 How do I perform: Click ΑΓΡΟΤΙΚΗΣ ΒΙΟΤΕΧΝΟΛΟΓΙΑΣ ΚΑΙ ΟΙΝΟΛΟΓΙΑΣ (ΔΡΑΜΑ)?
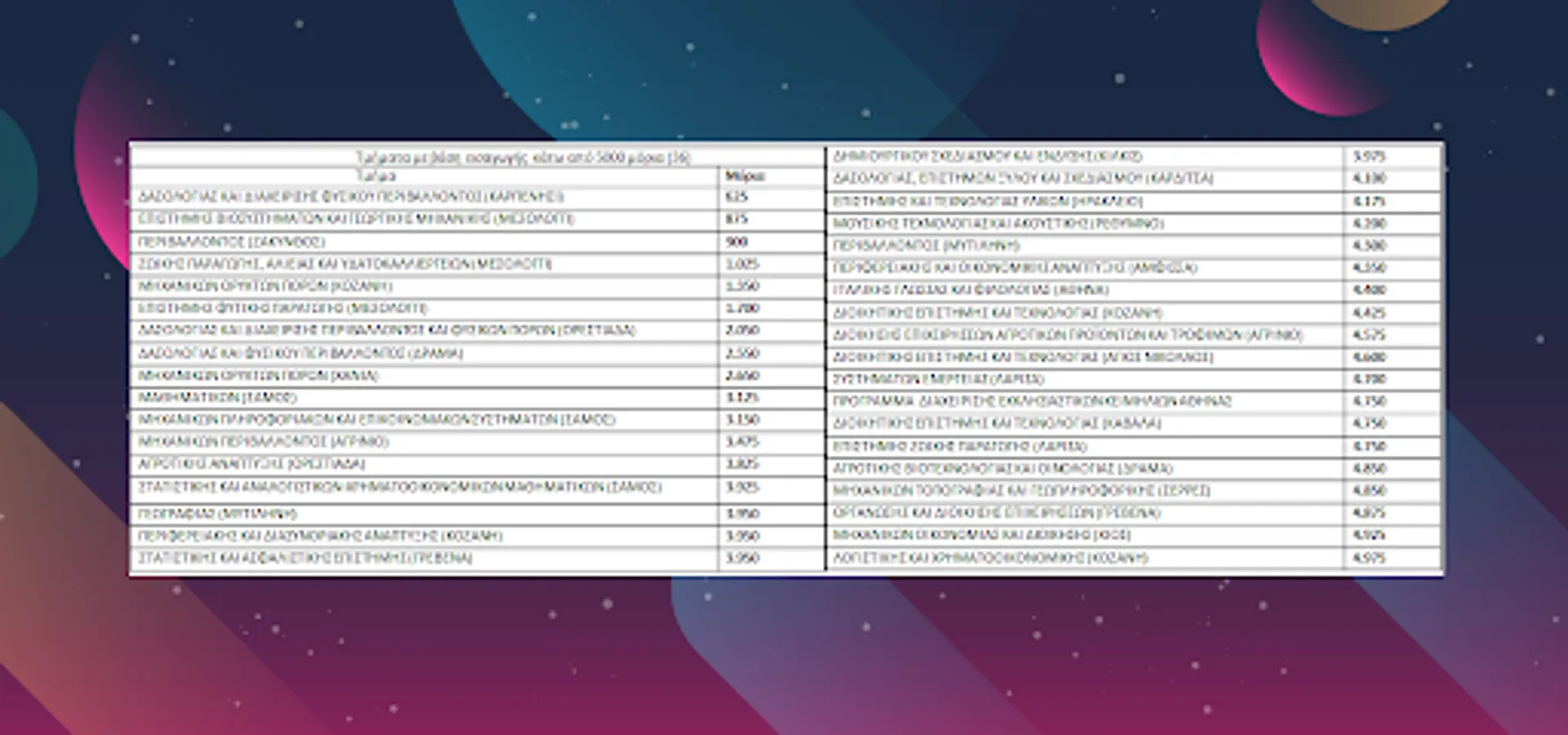coord(1003,468)
